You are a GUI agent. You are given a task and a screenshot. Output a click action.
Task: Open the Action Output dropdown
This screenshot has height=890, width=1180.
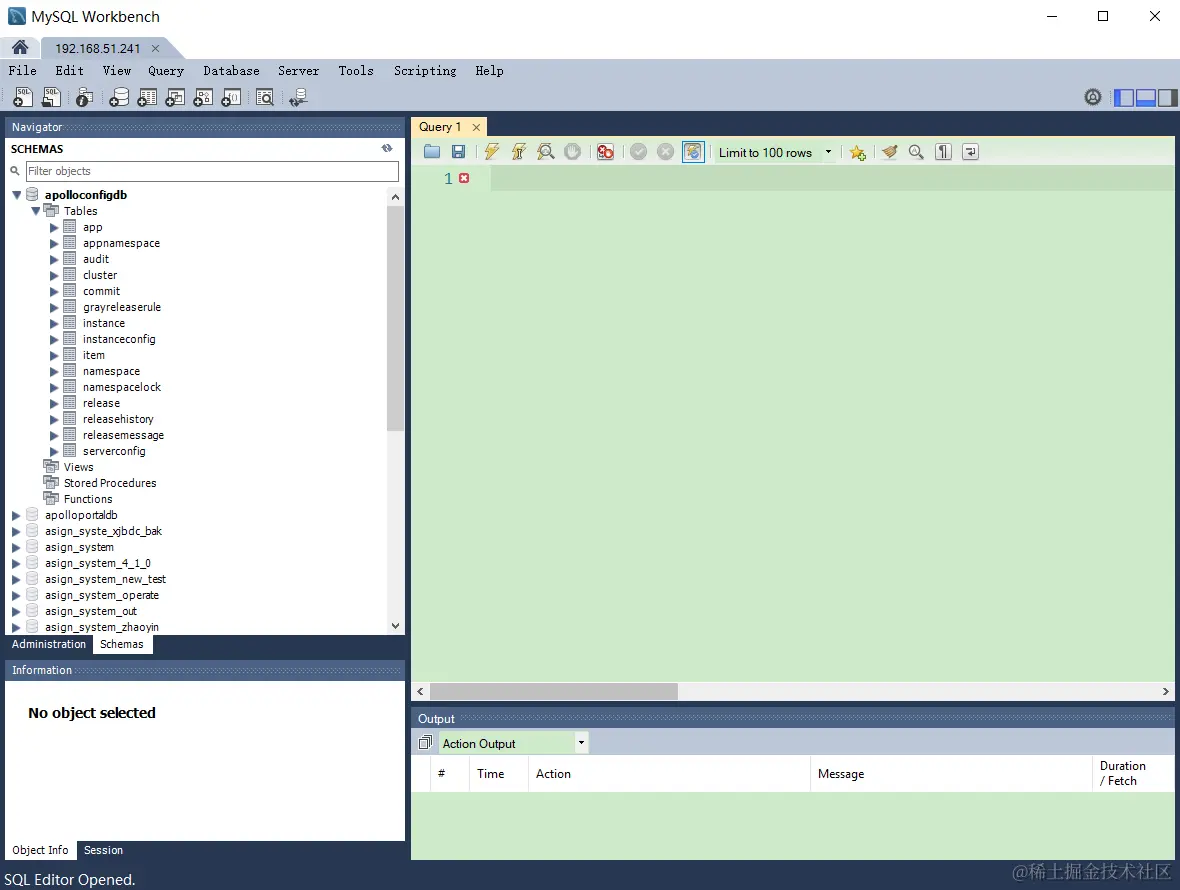(x=581, y=743)
